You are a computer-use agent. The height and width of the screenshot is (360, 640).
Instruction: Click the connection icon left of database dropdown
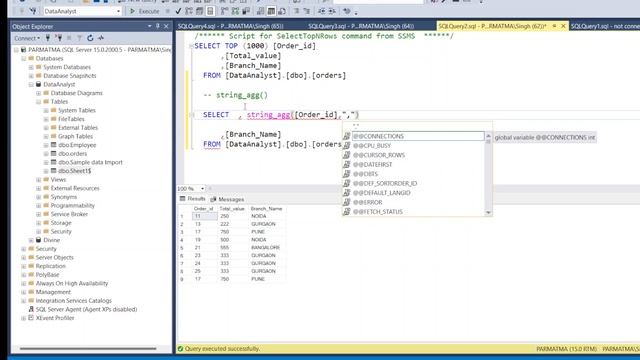click(x=33, y=11)
